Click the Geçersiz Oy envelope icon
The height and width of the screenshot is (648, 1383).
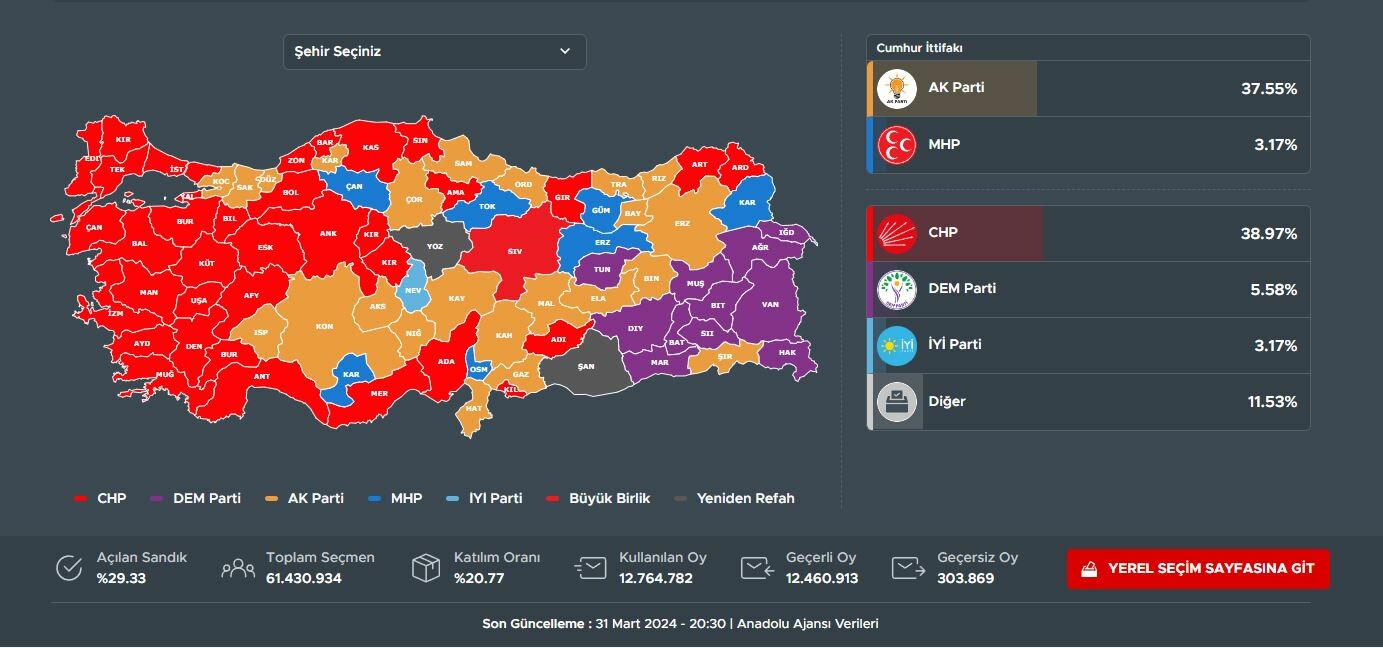[x=909, y=568]
